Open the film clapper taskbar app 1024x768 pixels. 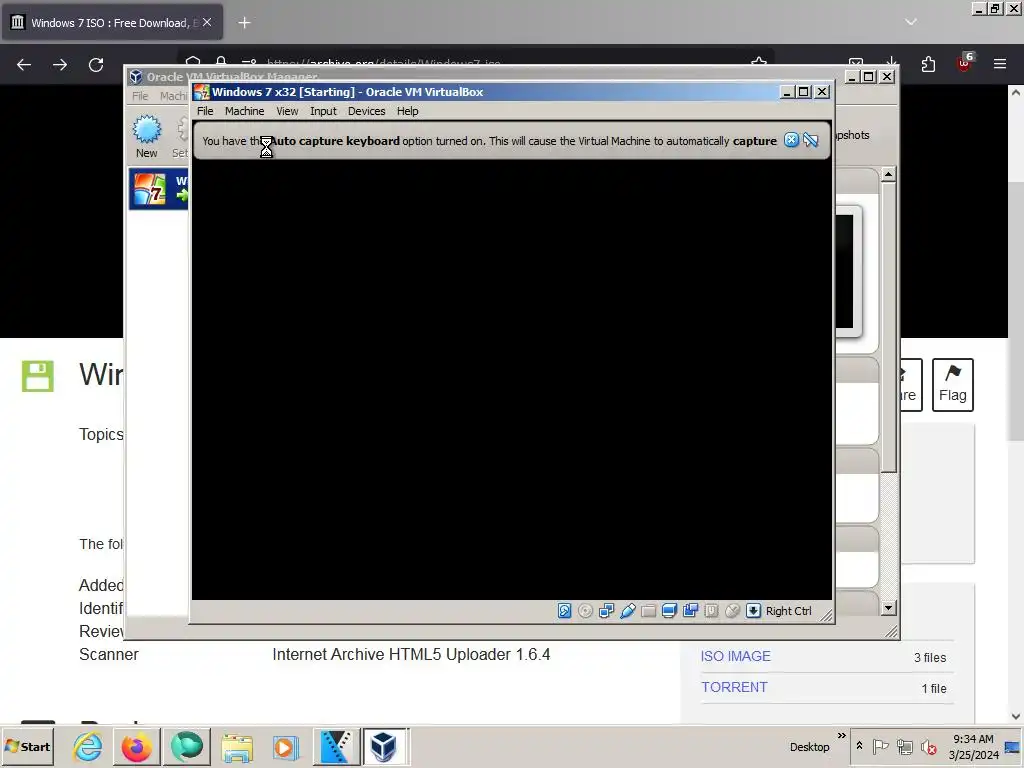[x=336, y=746]
